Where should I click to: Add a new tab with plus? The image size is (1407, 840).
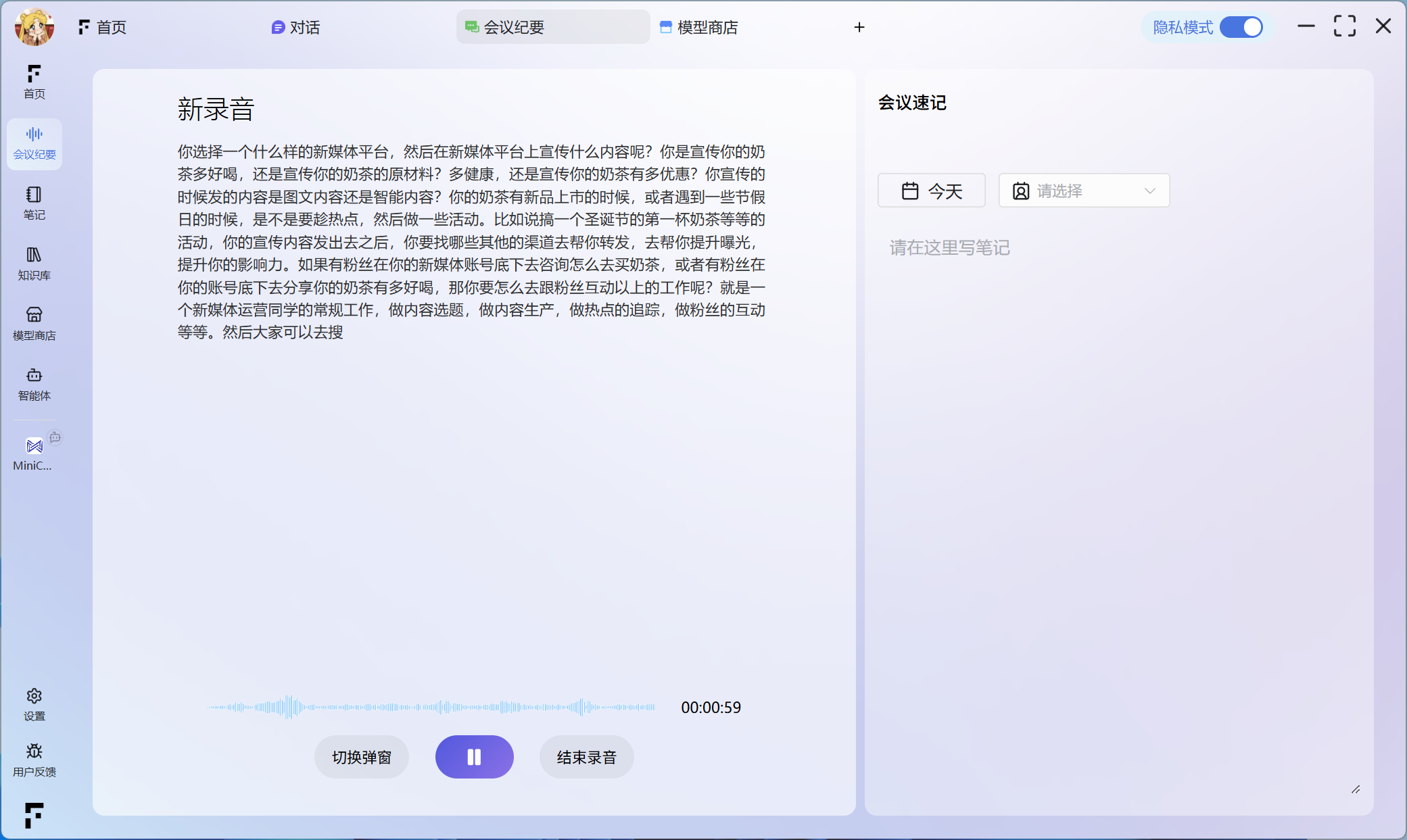859,27
